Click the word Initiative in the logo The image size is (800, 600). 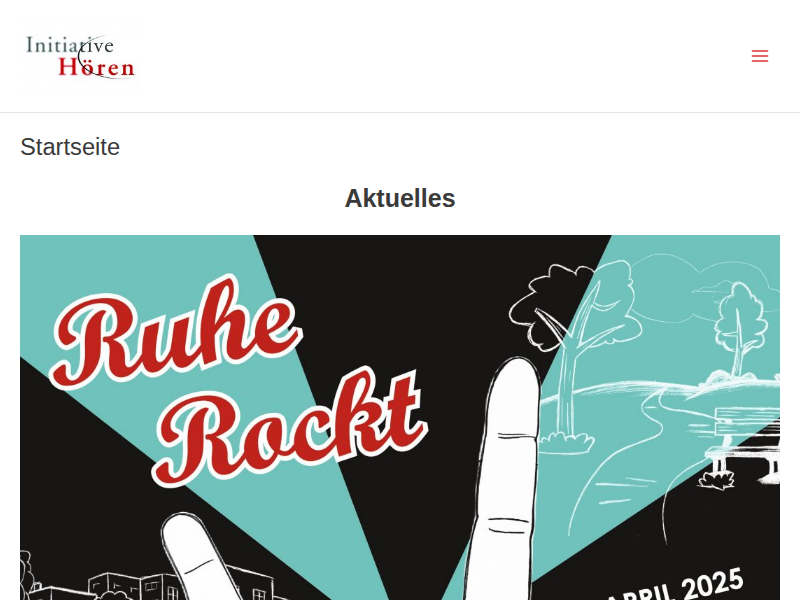(70, 45)
